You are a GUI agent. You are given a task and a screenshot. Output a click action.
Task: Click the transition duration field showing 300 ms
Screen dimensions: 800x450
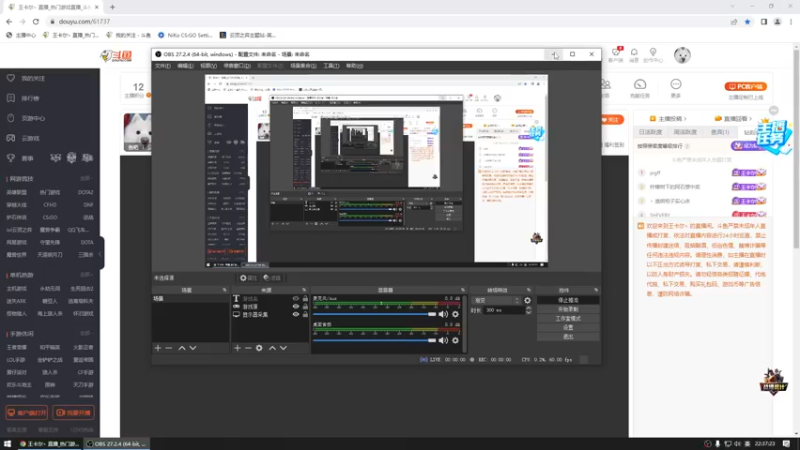504,310
